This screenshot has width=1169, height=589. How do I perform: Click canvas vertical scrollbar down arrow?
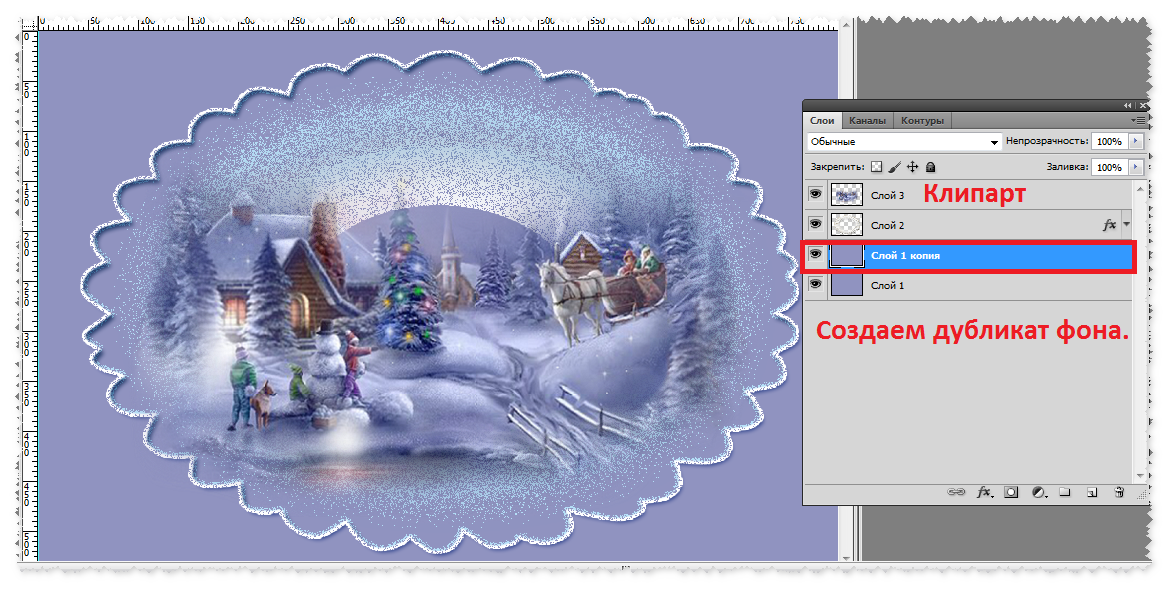[x=845, y=556]
